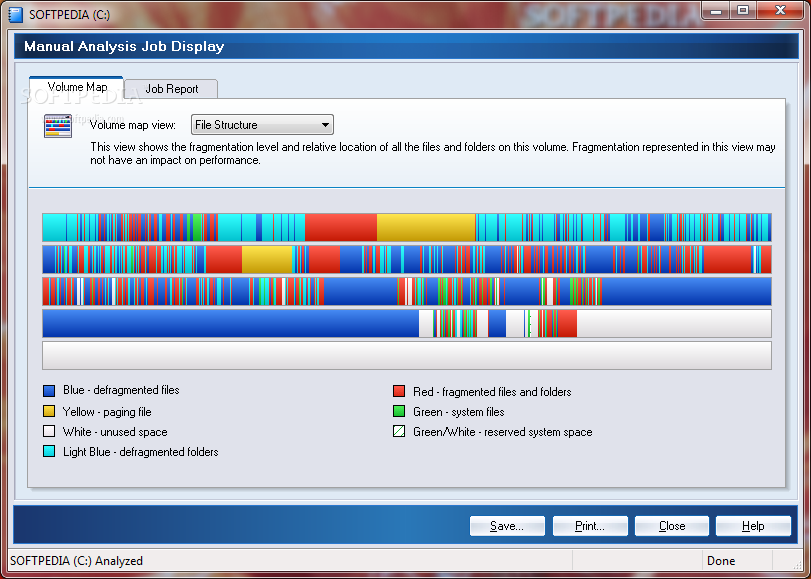811x579 pixels.
Task: Click the yellow paging file swatch
Action: coord(49,411)
